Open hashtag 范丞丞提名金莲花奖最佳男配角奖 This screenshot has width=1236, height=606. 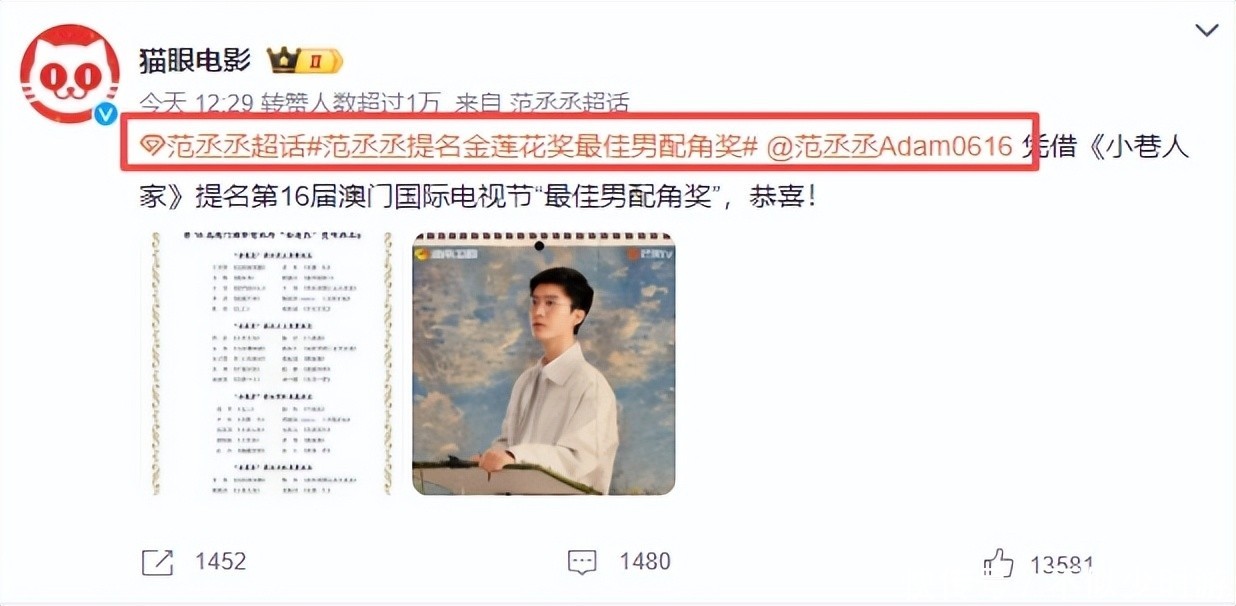pos(530,148)
